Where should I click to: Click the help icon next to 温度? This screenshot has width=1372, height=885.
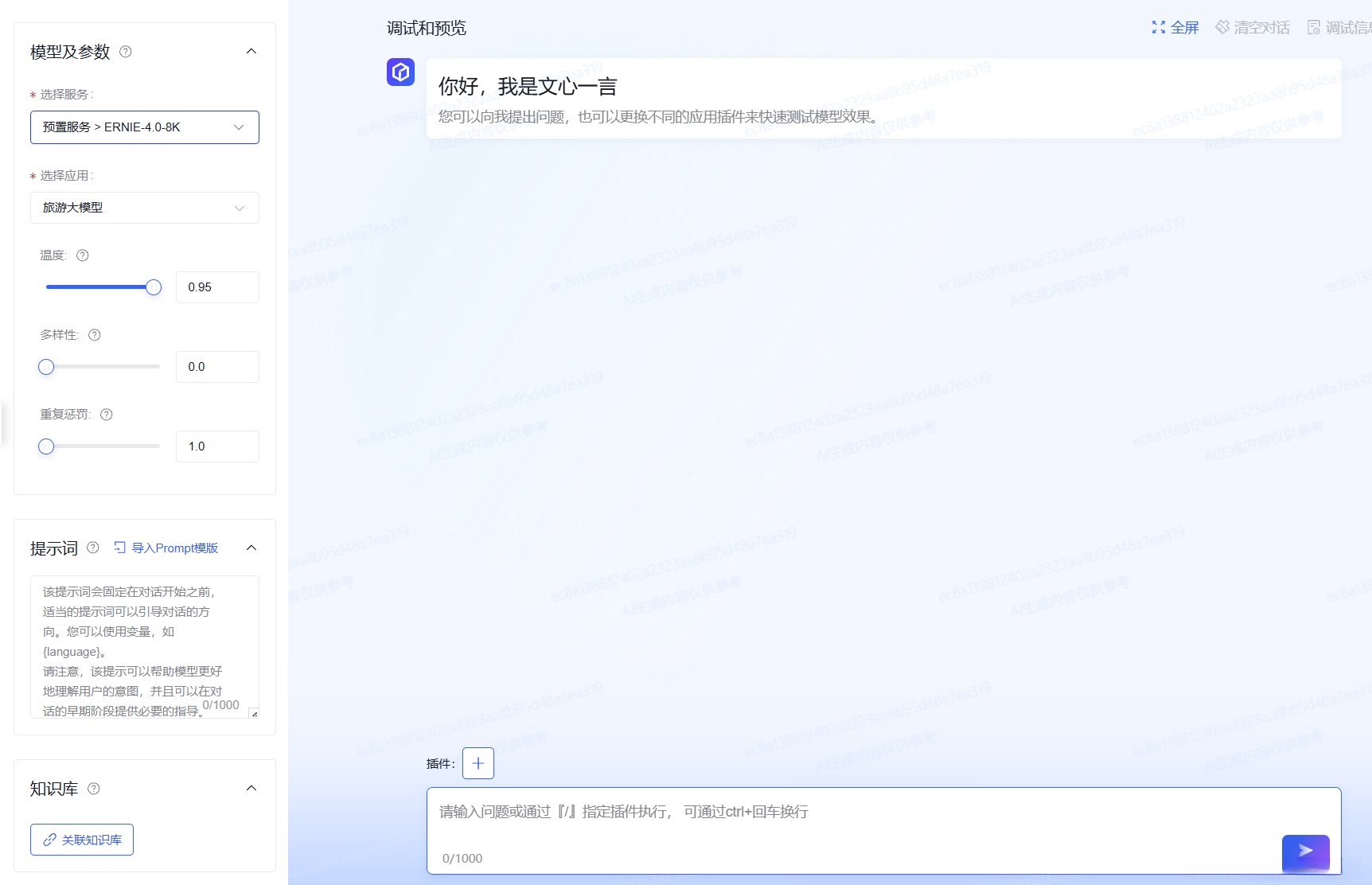tap(83, 255)
